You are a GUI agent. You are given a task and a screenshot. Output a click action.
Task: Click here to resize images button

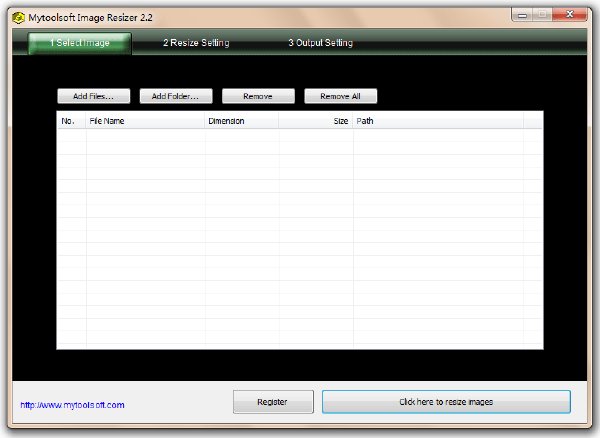point(446,402)
